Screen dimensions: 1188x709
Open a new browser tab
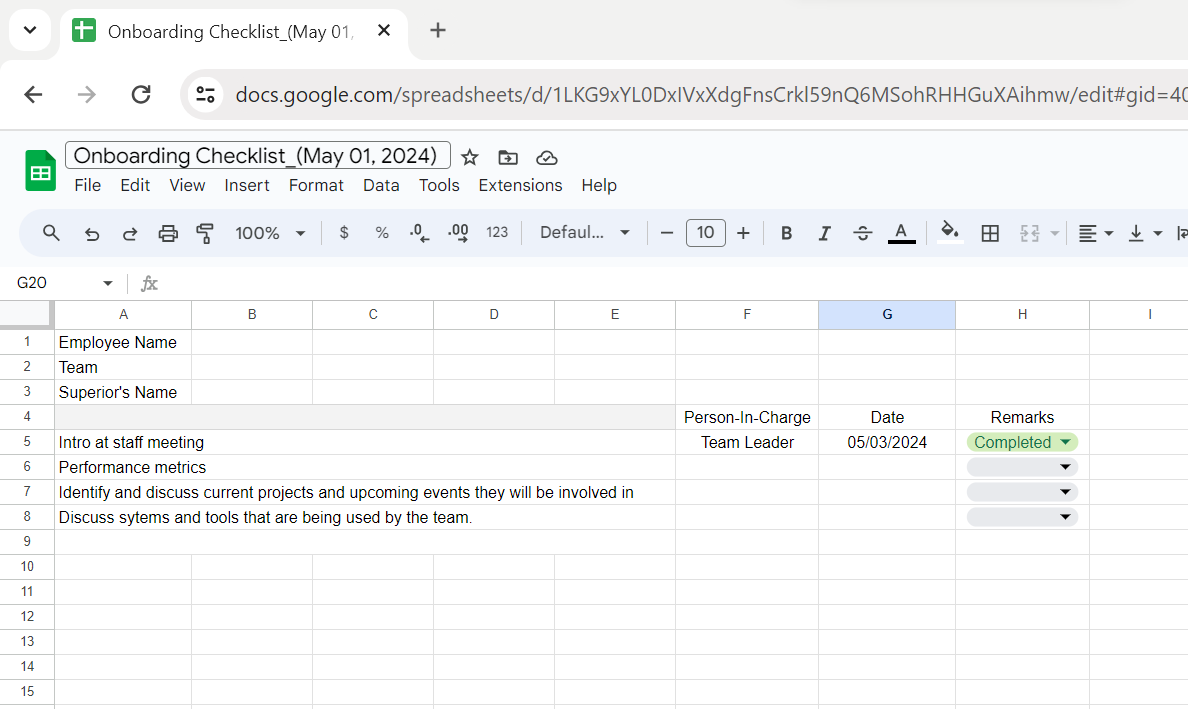pos(437,30)
